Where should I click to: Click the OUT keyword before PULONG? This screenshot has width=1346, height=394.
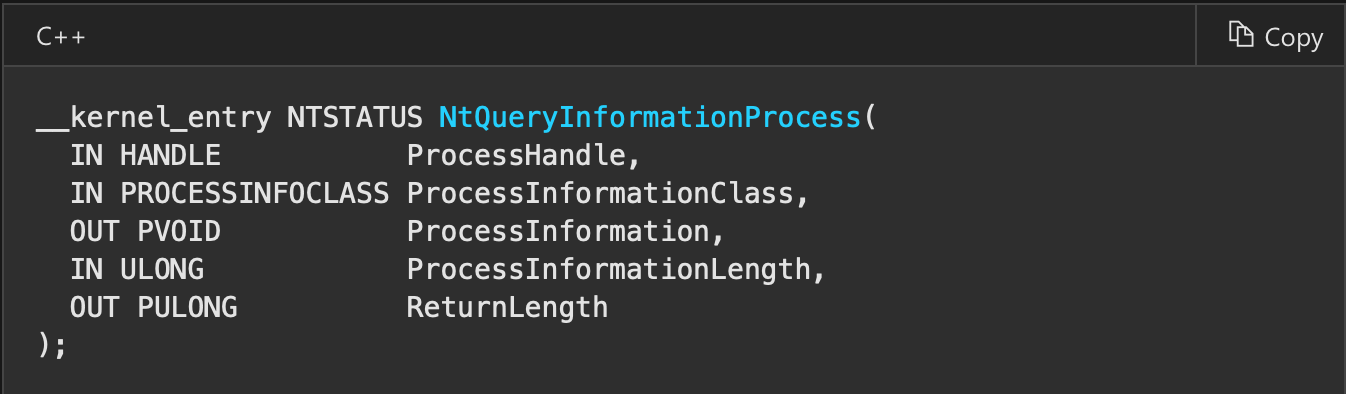click(x=95, y=307)
